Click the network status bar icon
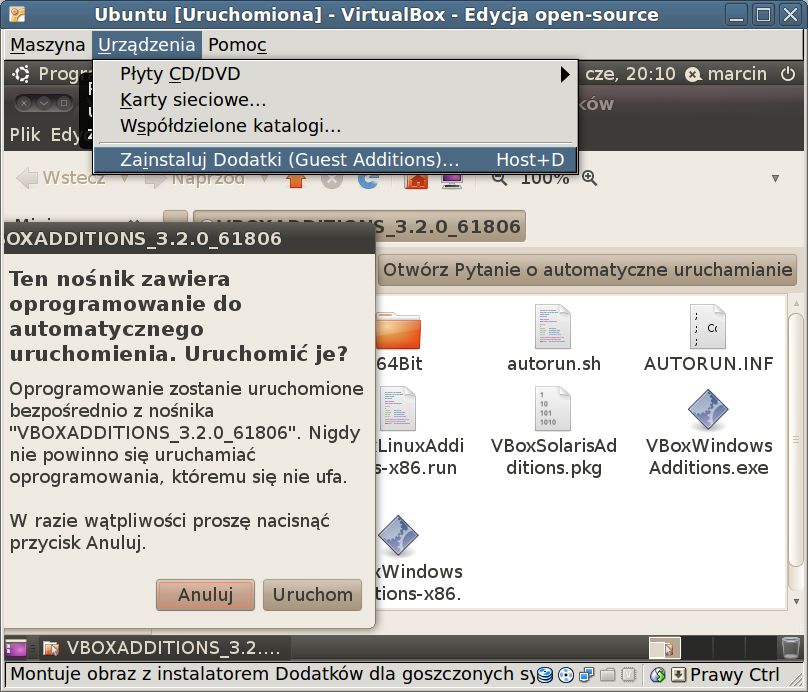Image resolution: width=808 pixels, height=692 pixels. [x=586, y=674]
